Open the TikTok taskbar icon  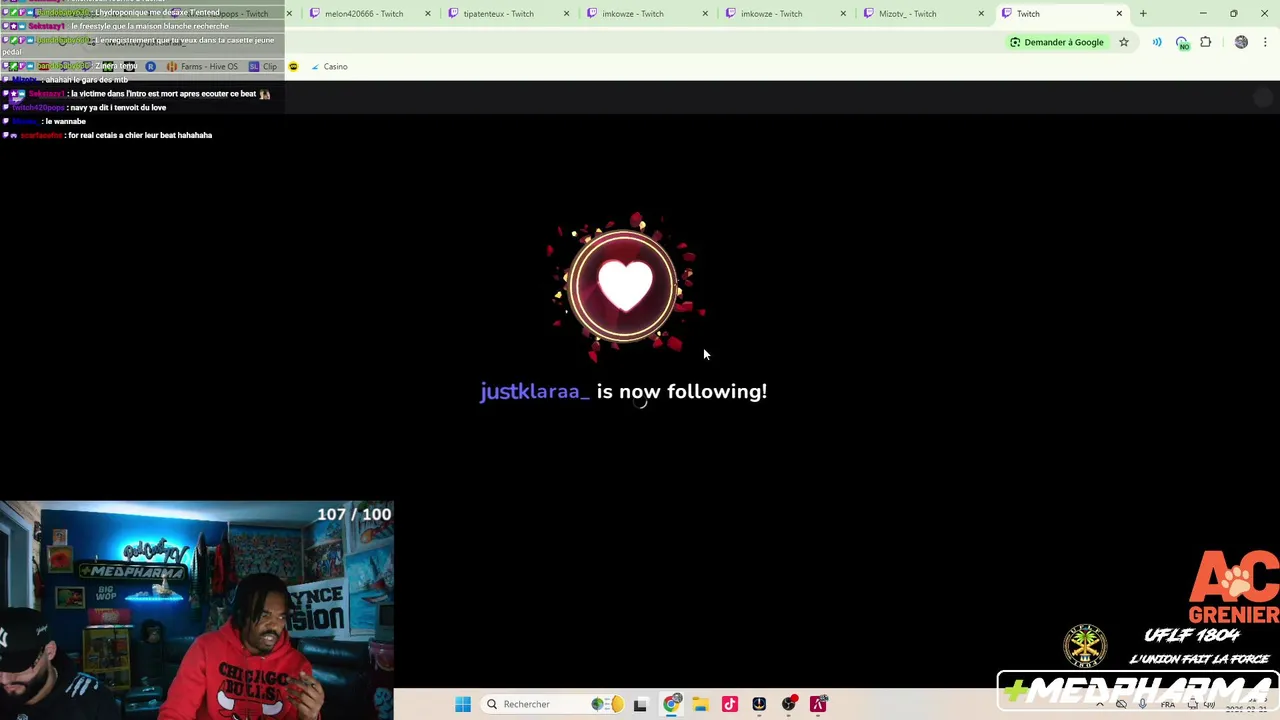point(730,704)
